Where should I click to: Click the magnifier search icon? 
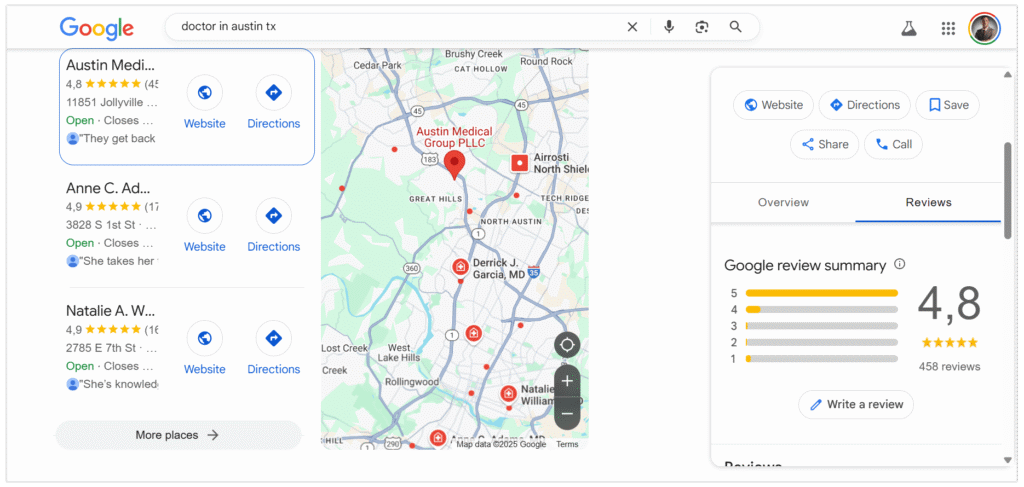[736, 27]
